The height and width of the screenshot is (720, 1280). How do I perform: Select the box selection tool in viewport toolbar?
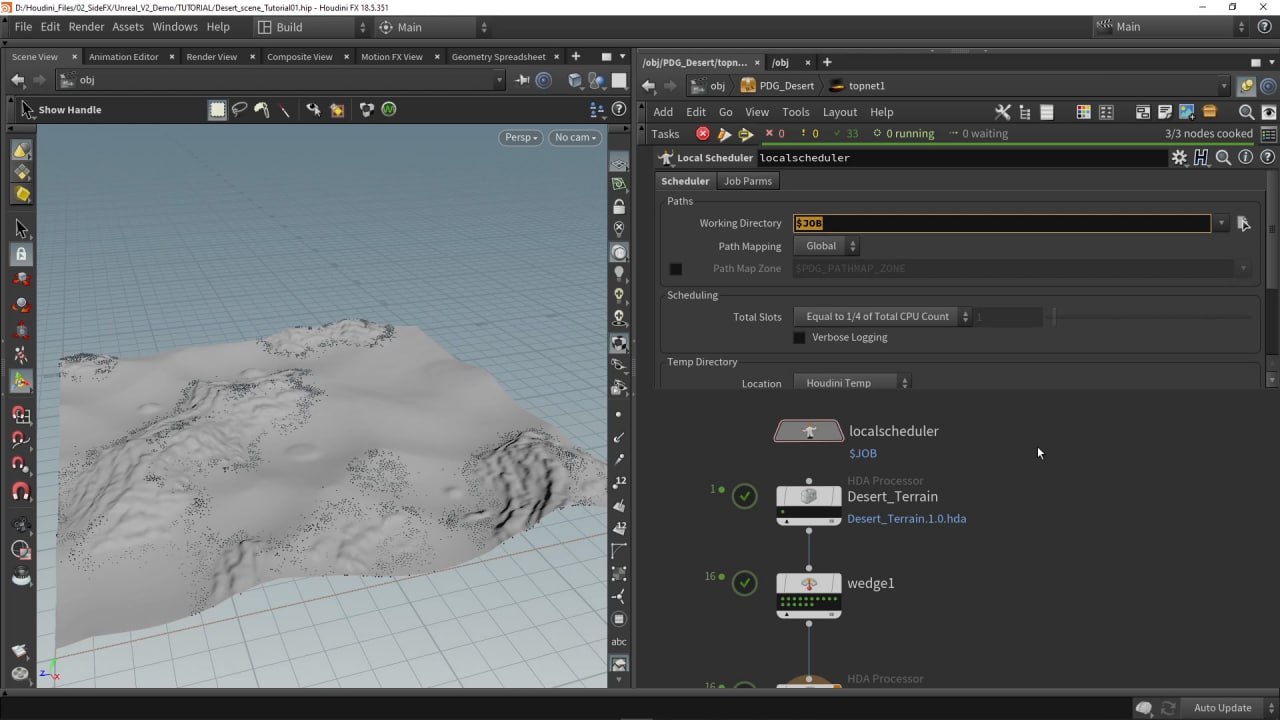217,110
